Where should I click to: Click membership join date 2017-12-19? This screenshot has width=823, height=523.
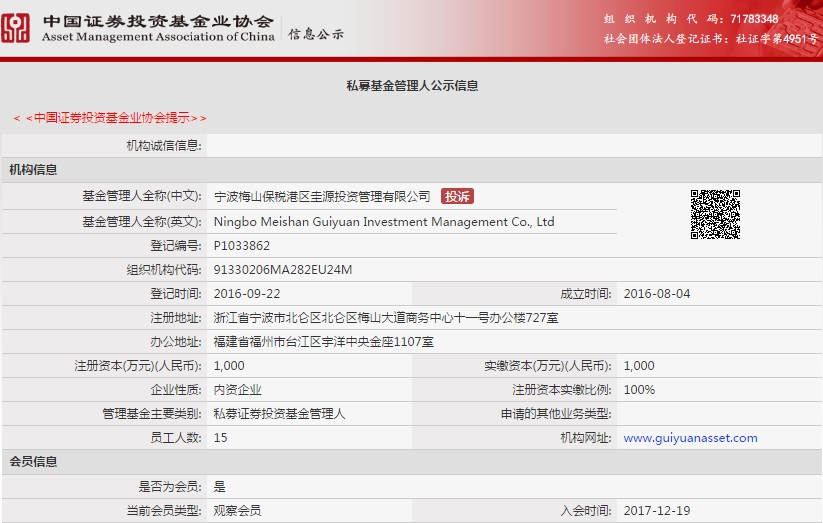(657, 510)
